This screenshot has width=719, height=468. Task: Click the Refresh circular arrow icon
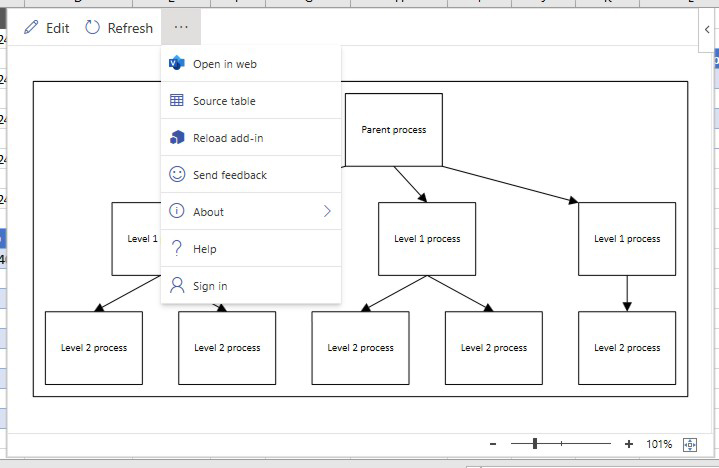coord(92,28)
